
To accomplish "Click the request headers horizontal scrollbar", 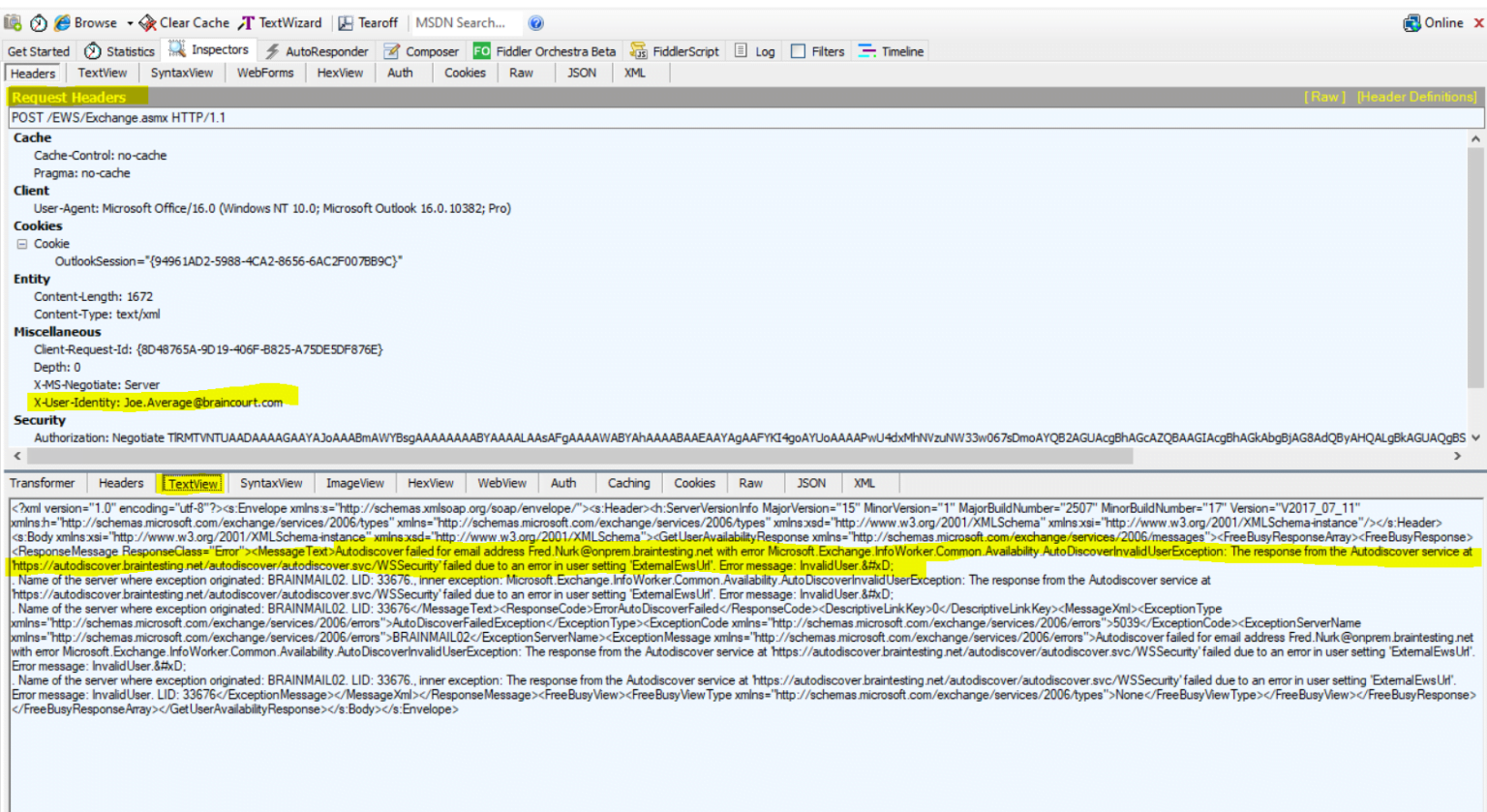I will [581, 455].
